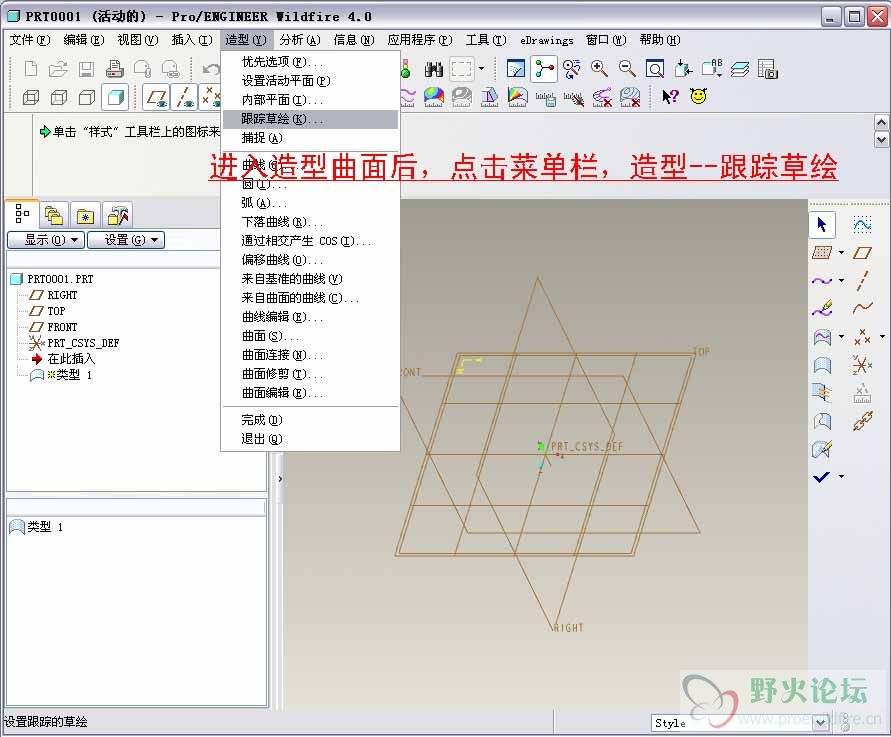The height and width of the screenshot is (737, 891).
Task: Choose 退出 in the 造型 menu
Action: coord(311,439)
